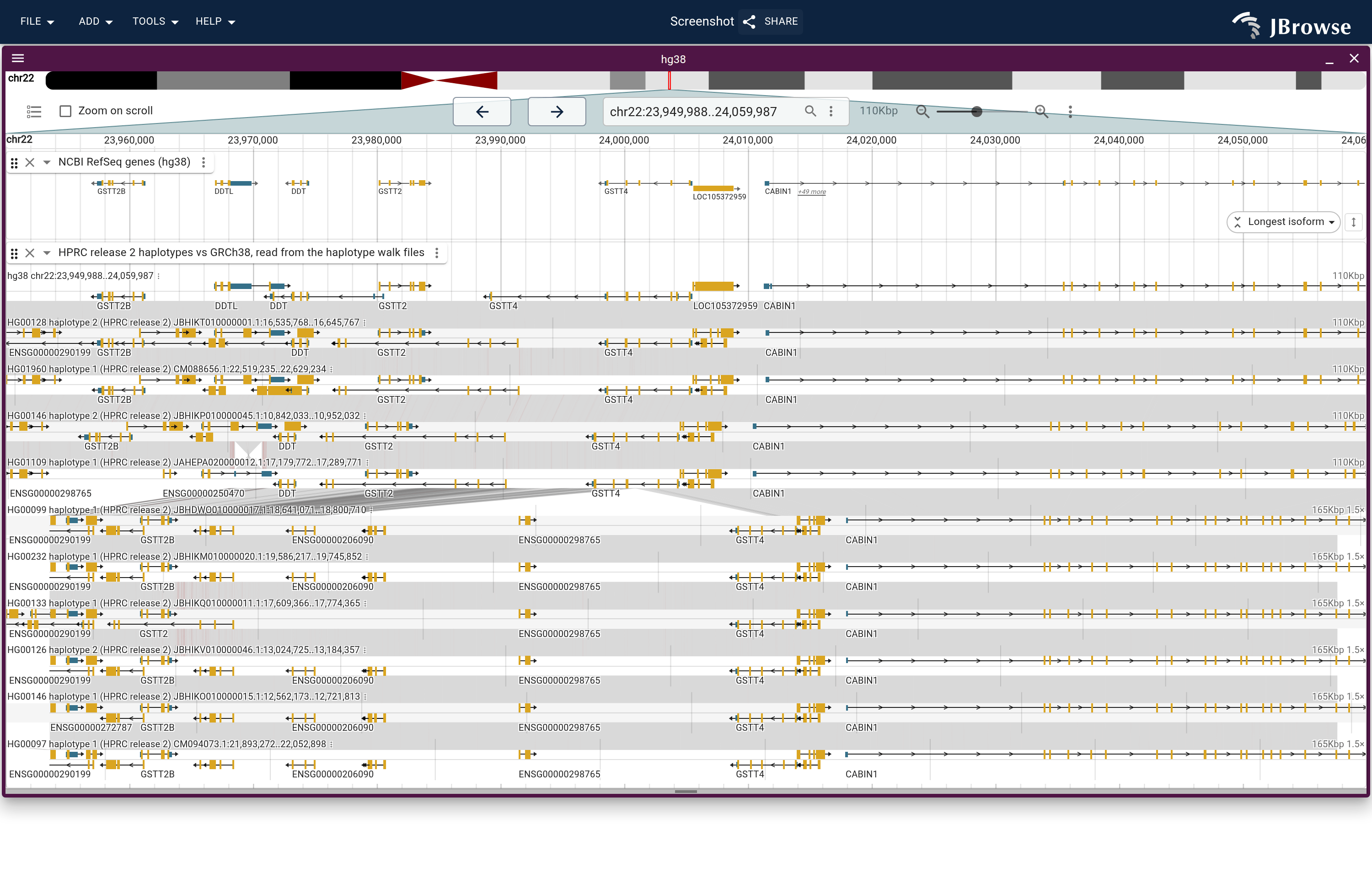Select the DDTL gene in RefSeq track

236,183
